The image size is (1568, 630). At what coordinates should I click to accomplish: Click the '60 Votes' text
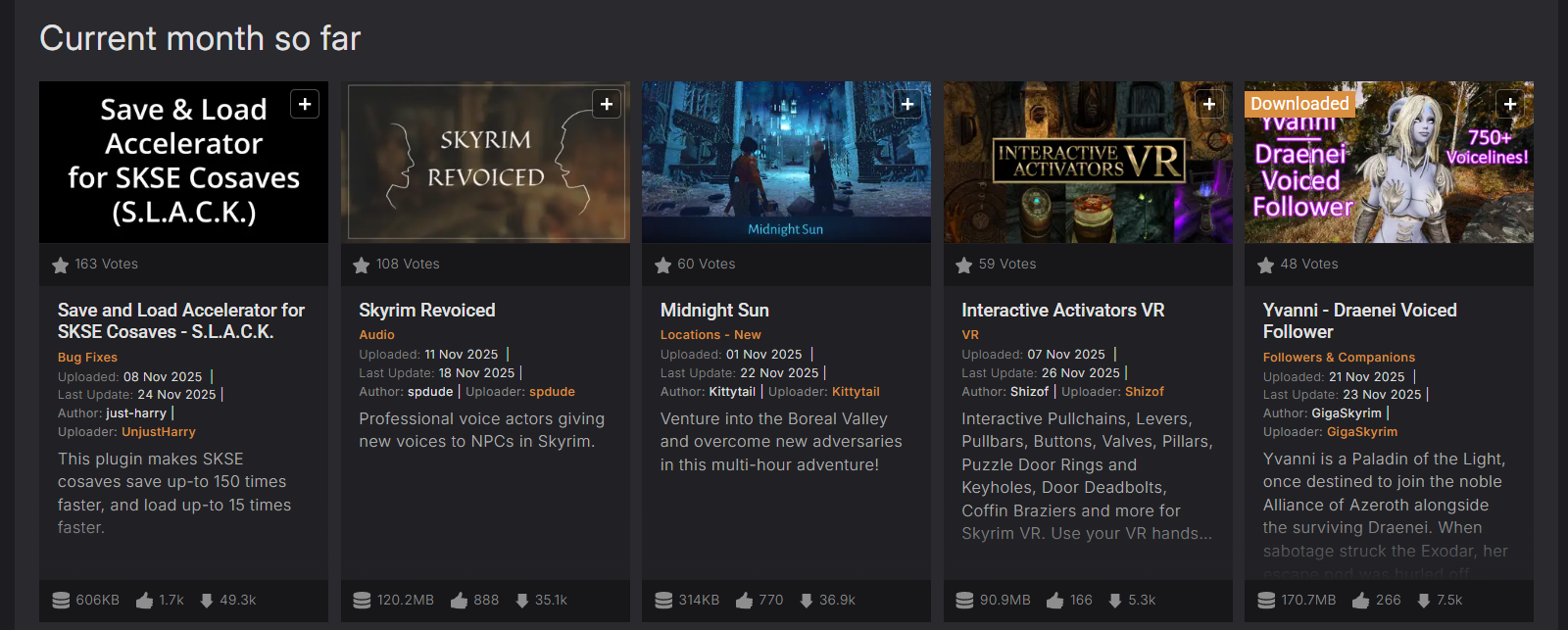pos(706,265)
